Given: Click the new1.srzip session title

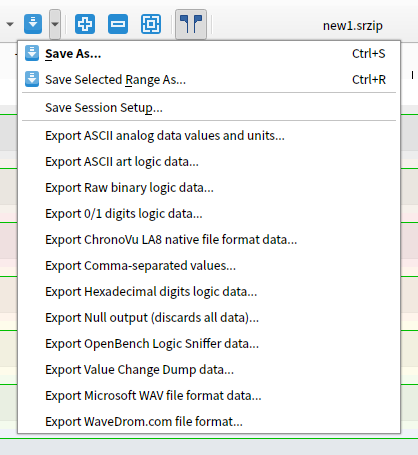Looking at the screenshot, I should click(x=353, y=26).
